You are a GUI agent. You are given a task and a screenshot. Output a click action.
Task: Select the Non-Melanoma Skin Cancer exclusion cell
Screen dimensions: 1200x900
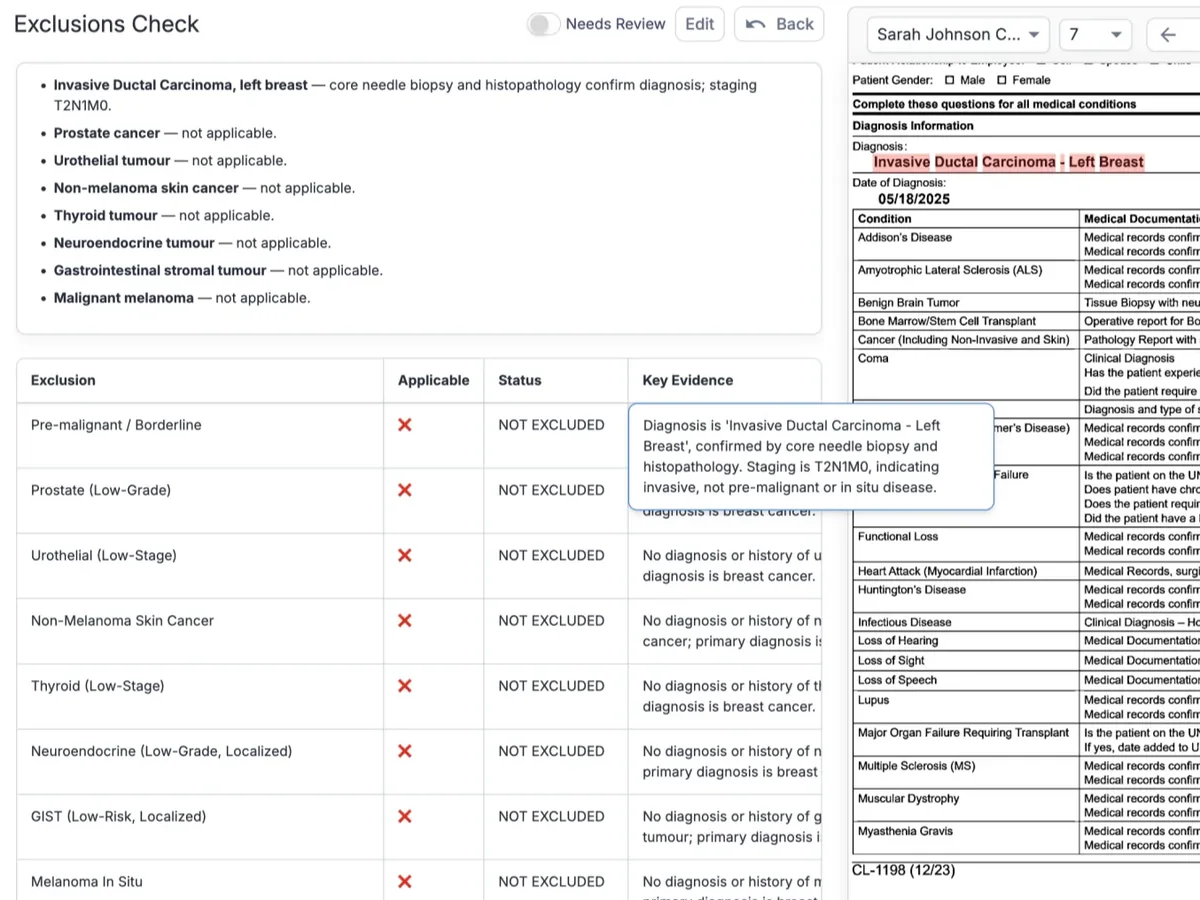click(x=200, y=631)
